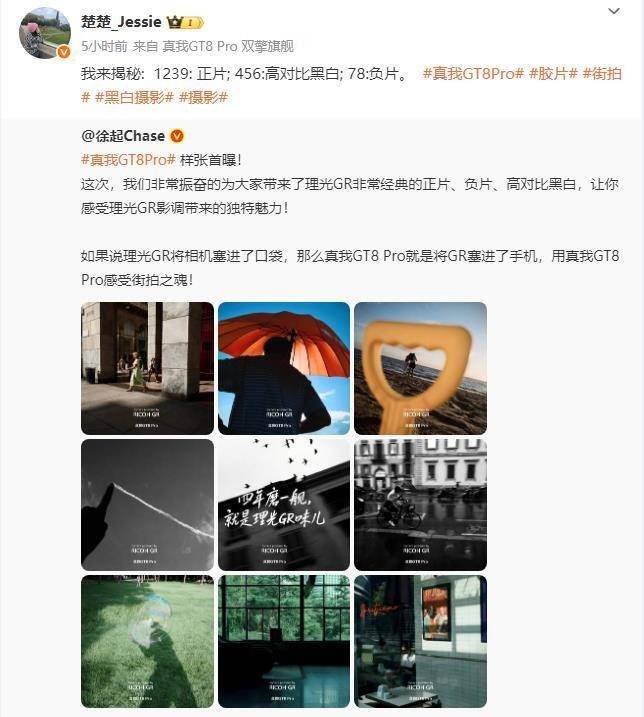644x717 pixels.
Task: Open the grass bubble shadow photo
Action: (x=147, y=642)
